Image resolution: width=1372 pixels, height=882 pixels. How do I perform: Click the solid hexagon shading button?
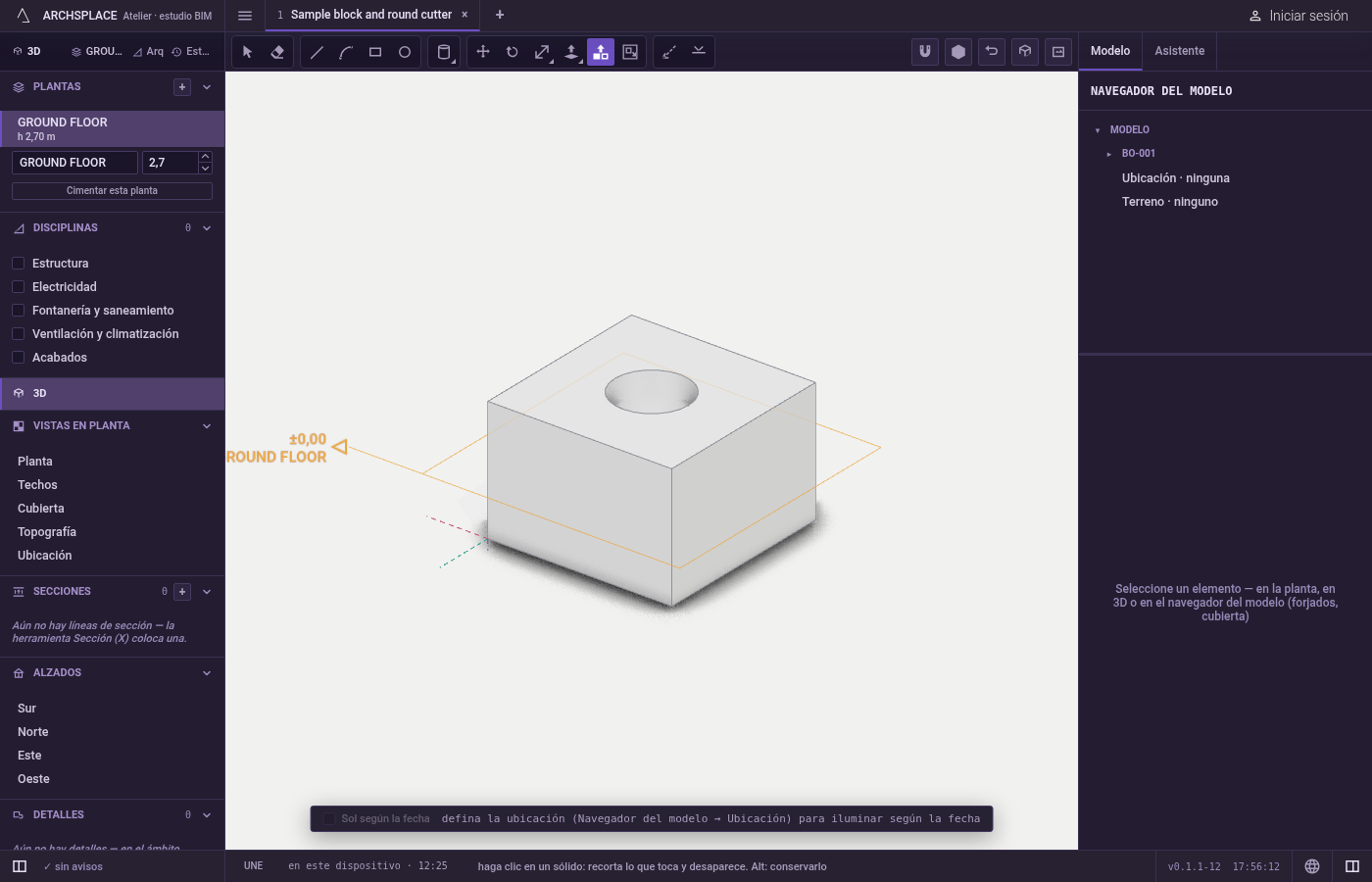(958, 52)
